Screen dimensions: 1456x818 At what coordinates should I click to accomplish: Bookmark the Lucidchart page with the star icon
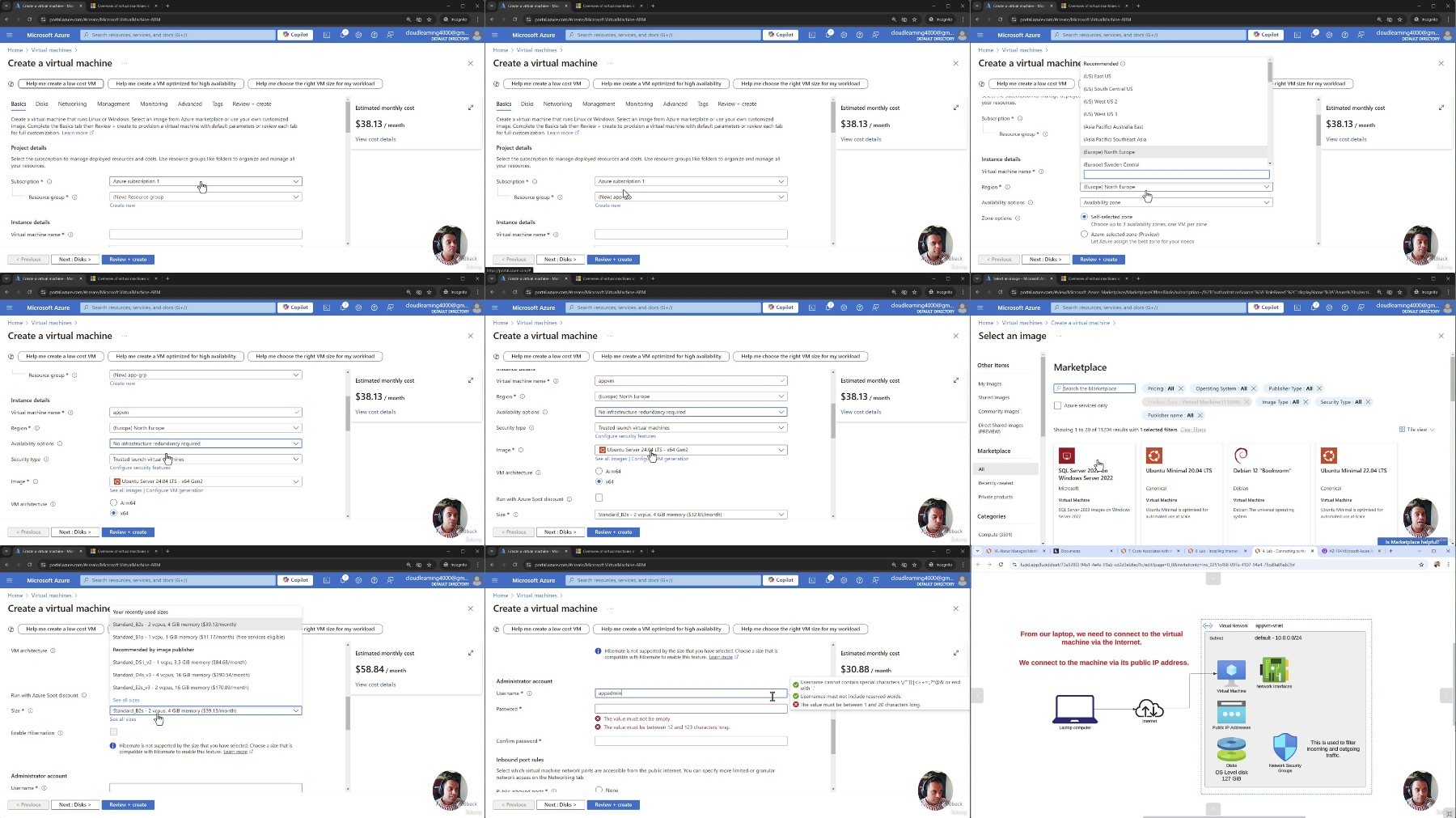(x=1421, y=565)
